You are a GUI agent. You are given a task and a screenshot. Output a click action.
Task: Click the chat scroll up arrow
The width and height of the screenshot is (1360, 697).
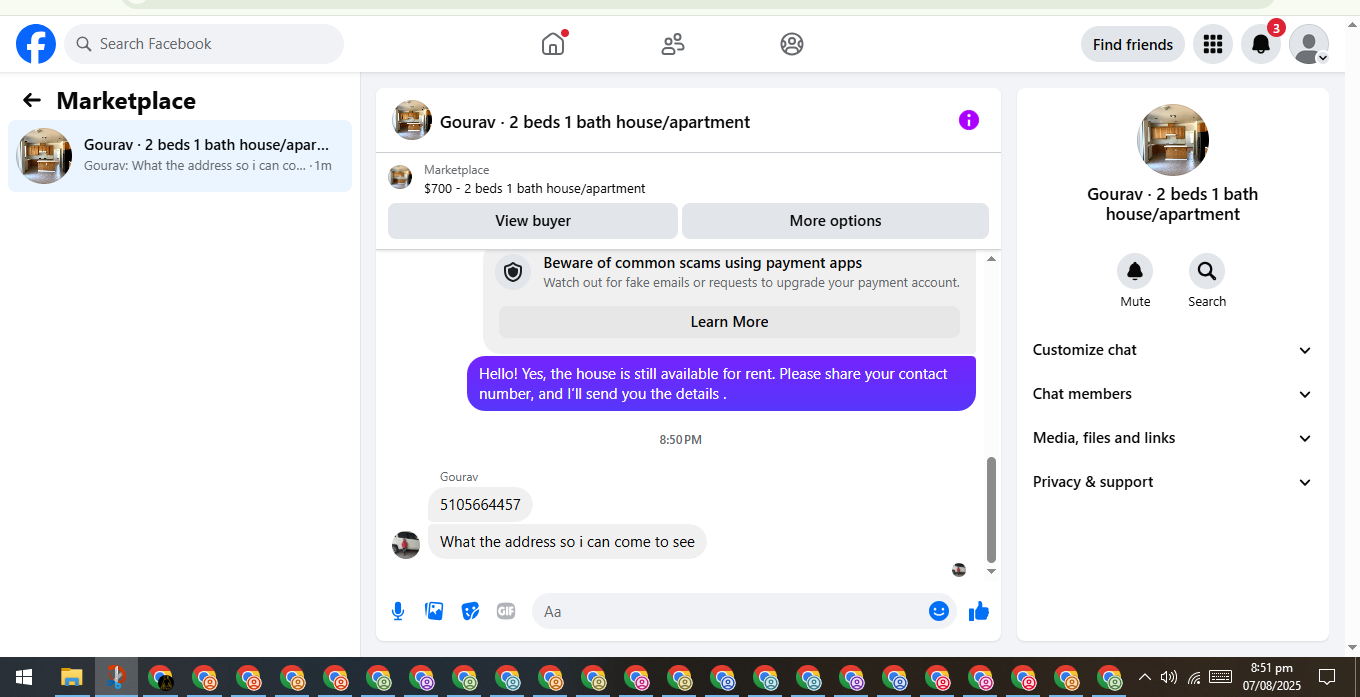pos(991,259)
